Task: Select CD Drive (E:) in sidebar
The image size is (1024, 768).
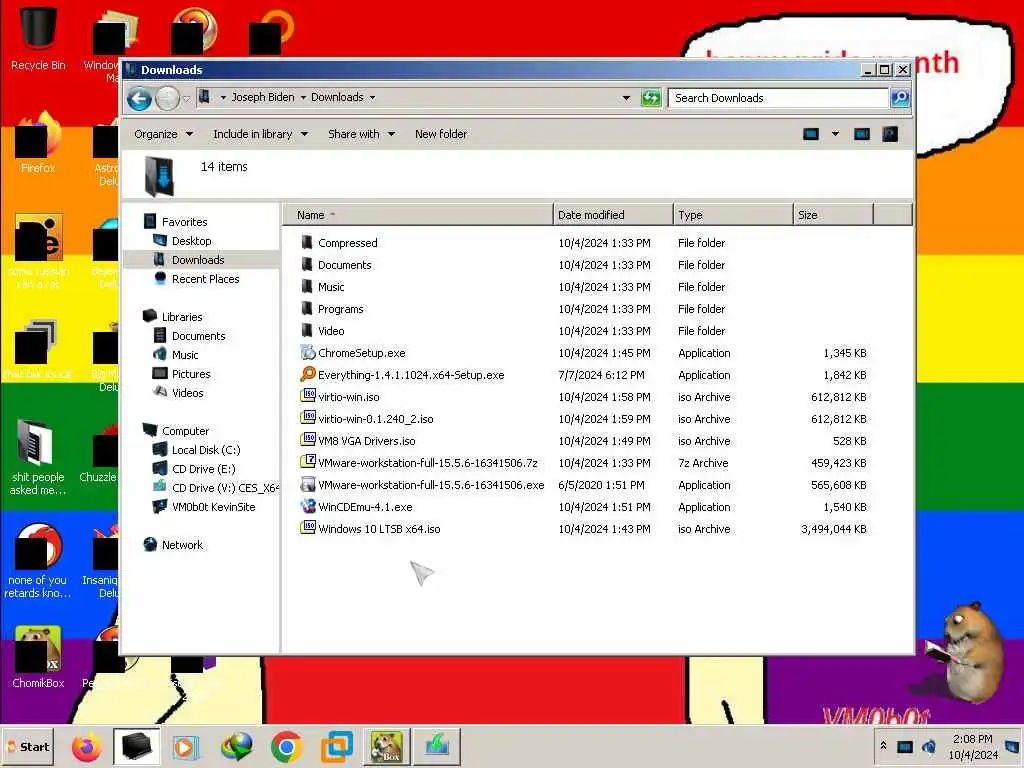Action: [x=203, y=469]
